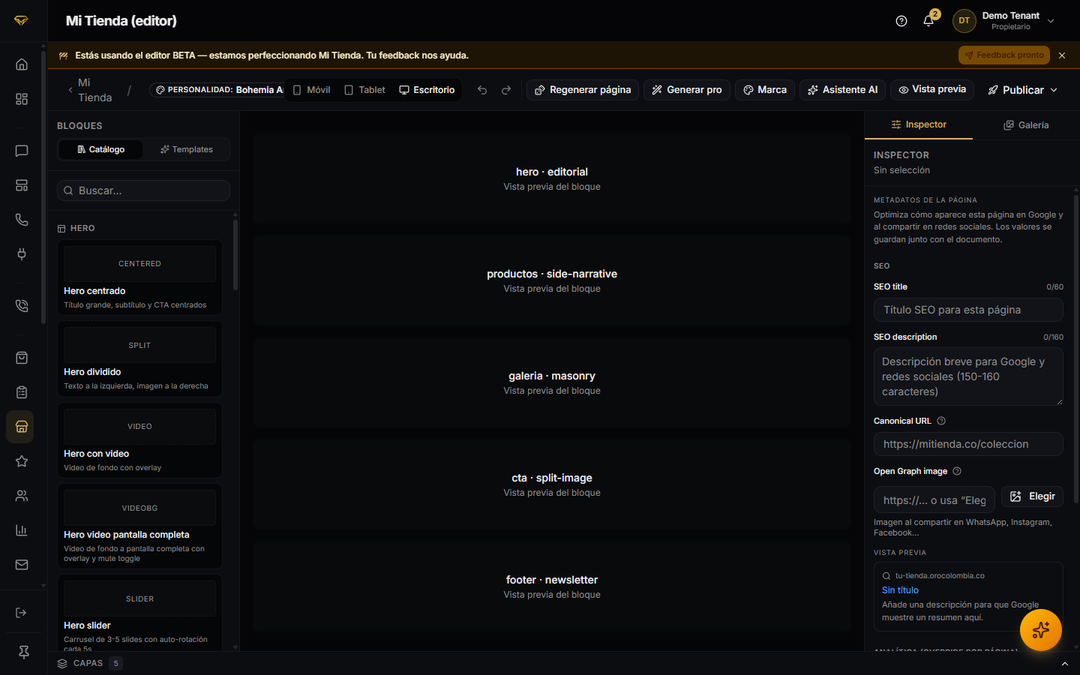Select the footer · newsletter block

[x=551, y=586]
